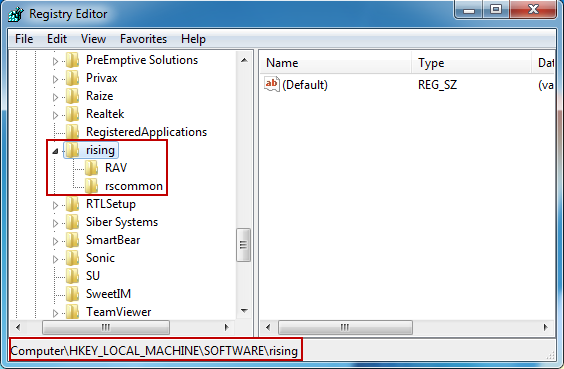Open the Help menu
The height and width of the screenshot is (369, 564).
[193, 39]
